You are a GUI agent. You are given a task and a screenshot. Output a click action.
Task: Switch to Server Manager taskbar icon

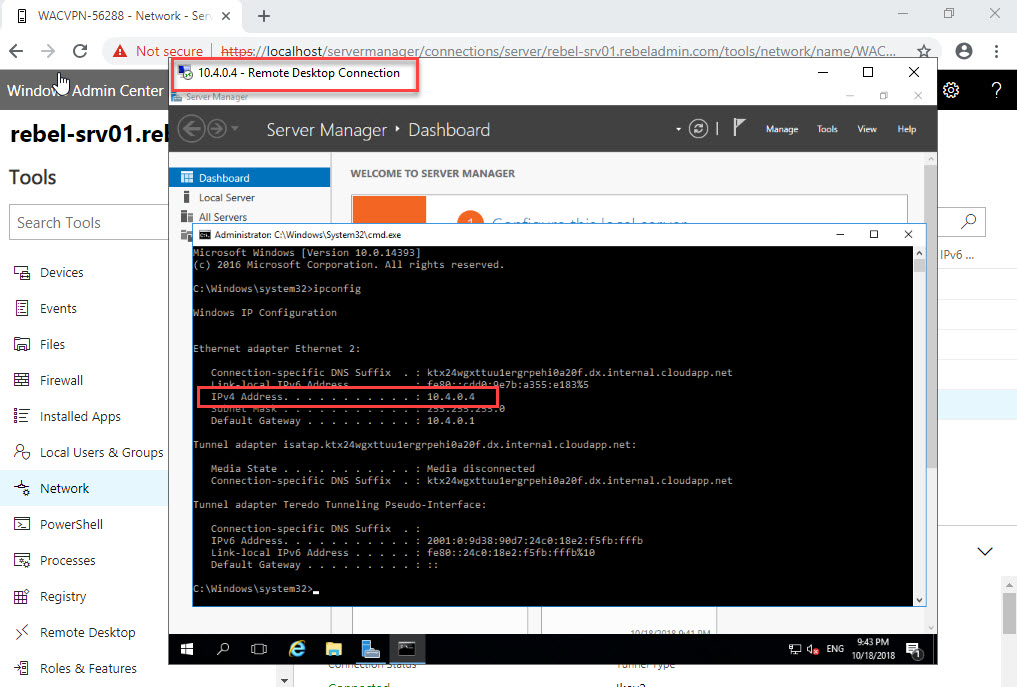(x=370, y=649)
